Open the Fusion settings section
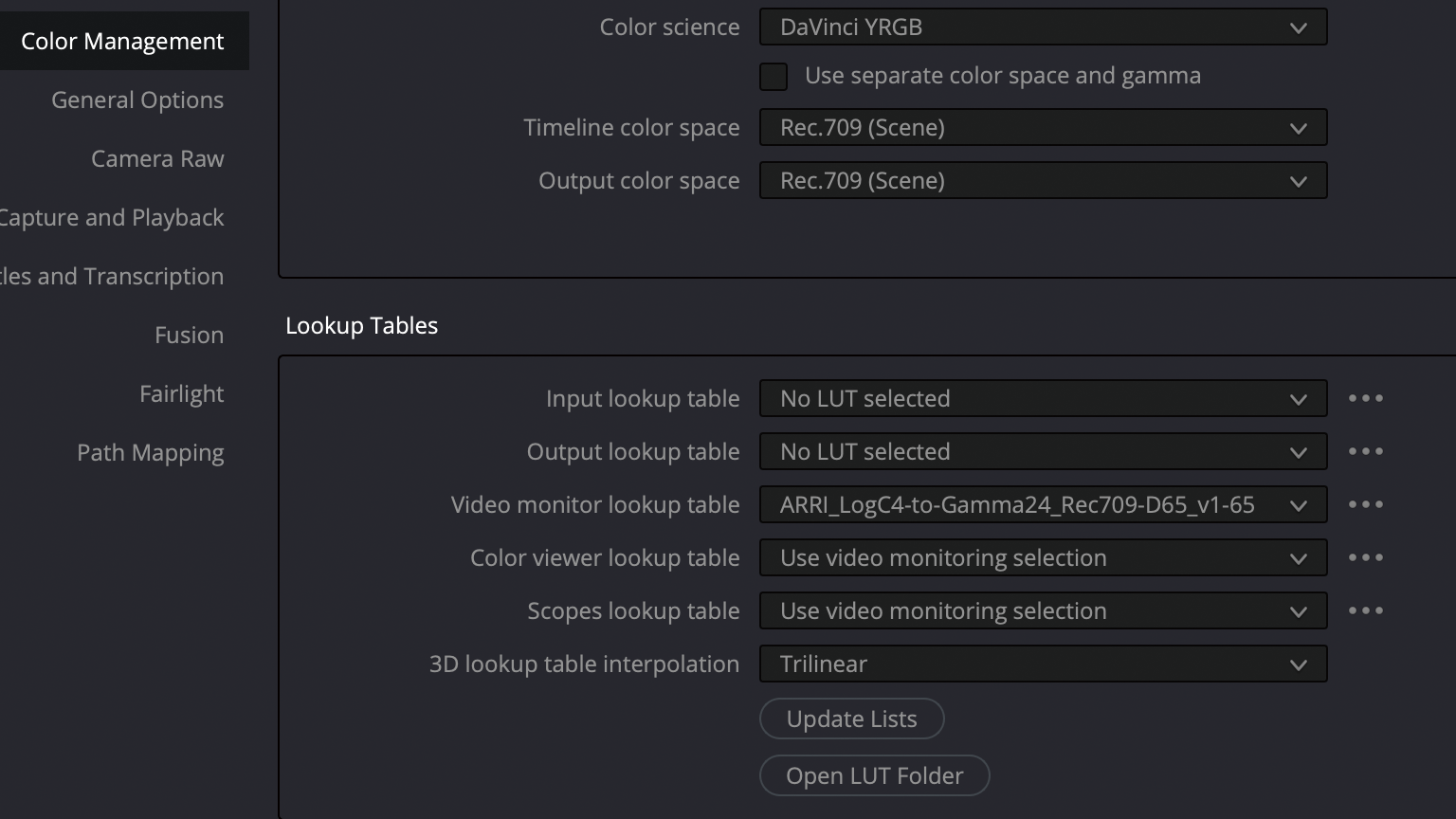 point(189,336)
